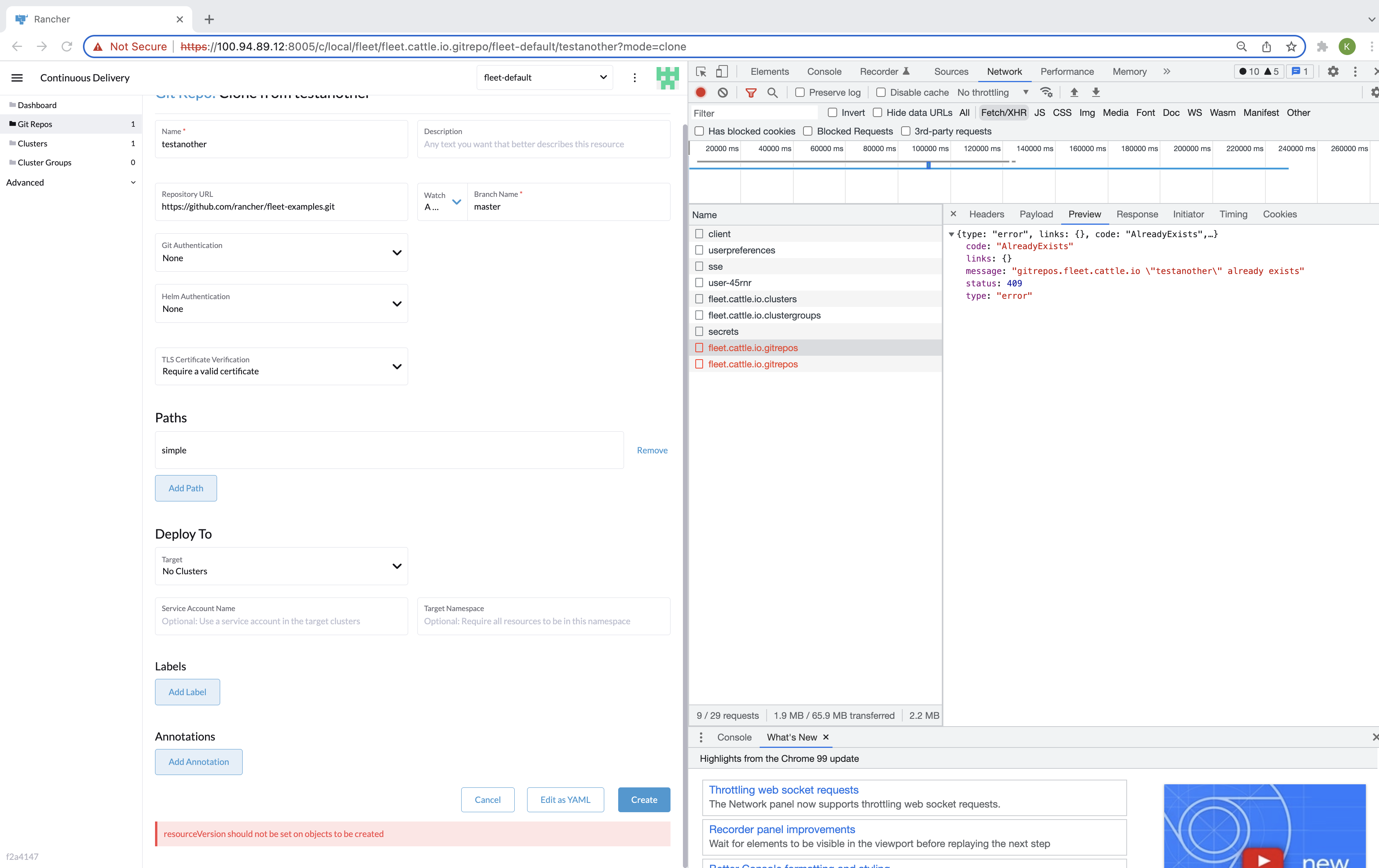
Task: Enable the Disable cache checkbox
Action: (x=881, y=92)
